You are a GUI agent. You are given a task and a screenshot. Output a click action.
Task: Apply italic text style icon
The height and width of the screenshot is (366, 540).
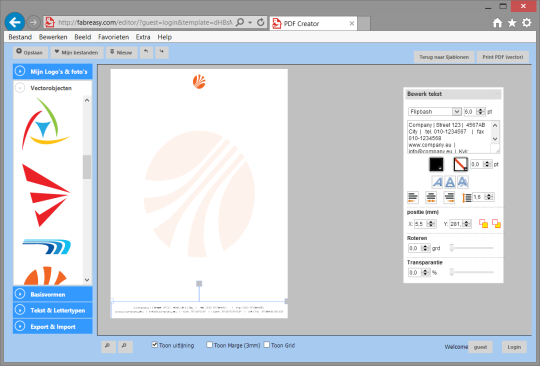[437, 182]
